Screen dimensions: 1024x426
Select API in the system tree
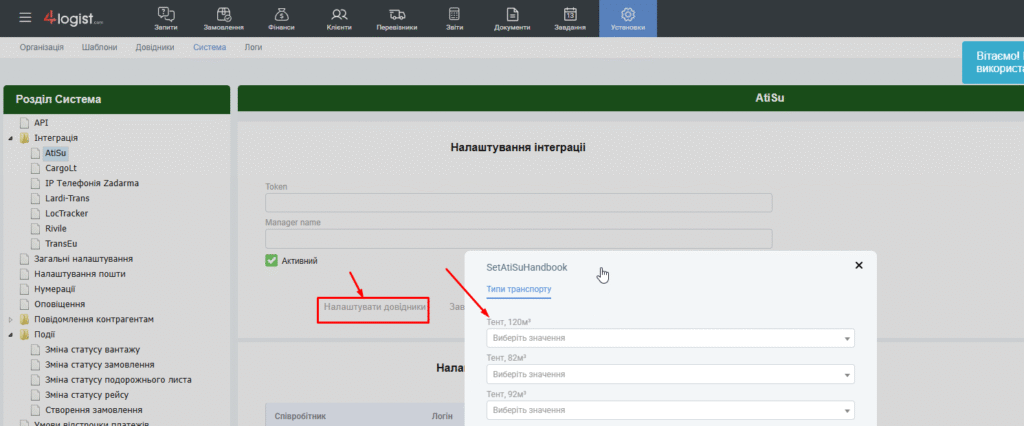(x=41, y=123)
